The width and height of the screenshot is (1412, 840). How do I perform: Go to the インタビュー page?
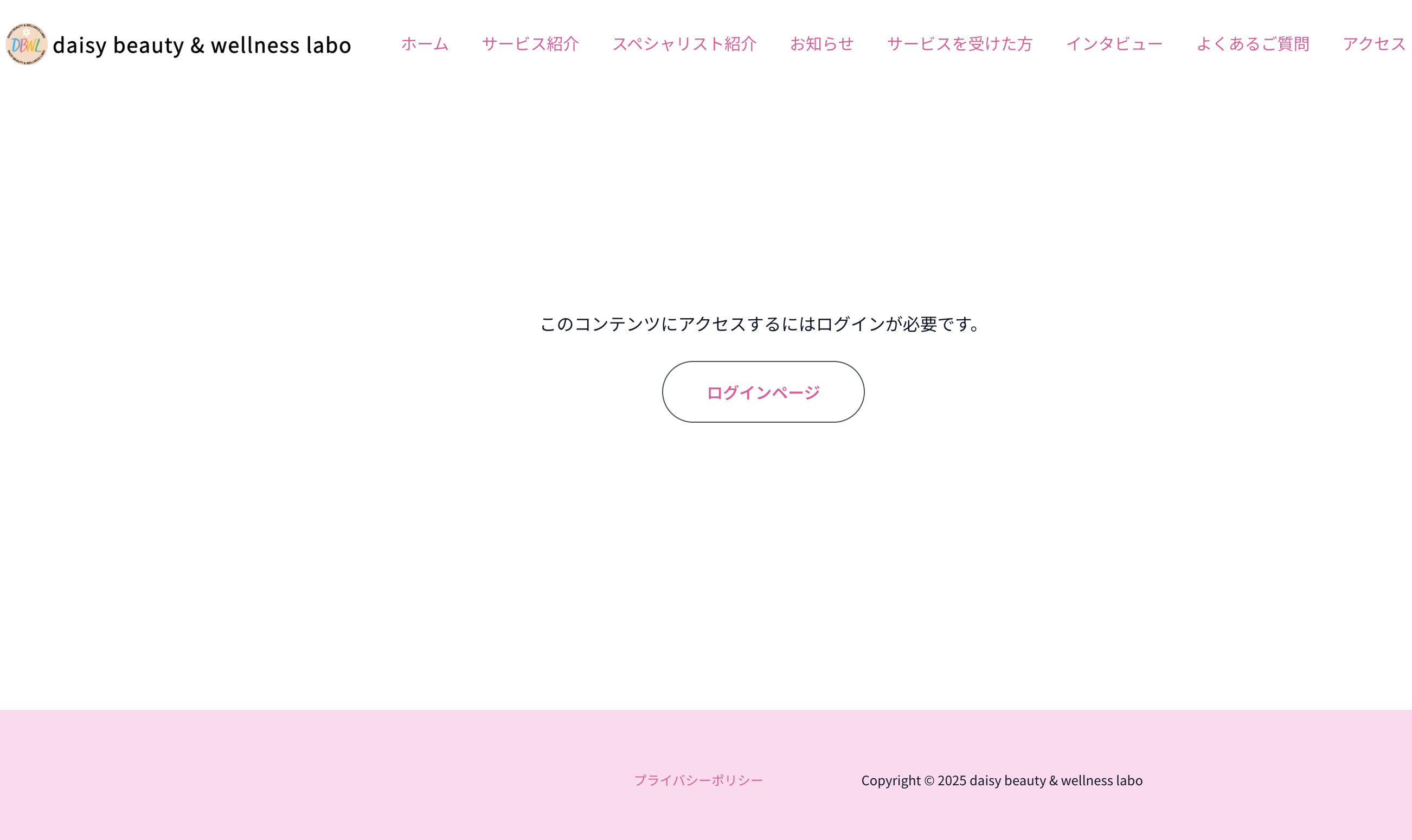click(x=1114, y=43)
